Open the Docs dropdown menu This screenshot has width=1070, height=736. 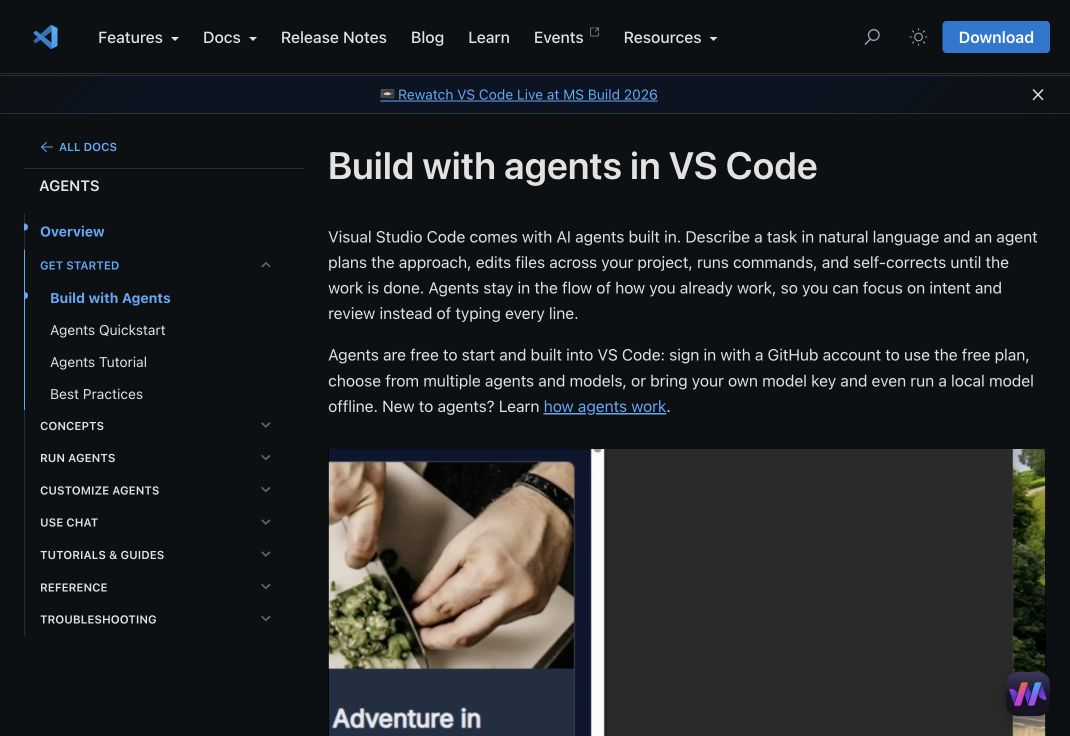(229, 38)
